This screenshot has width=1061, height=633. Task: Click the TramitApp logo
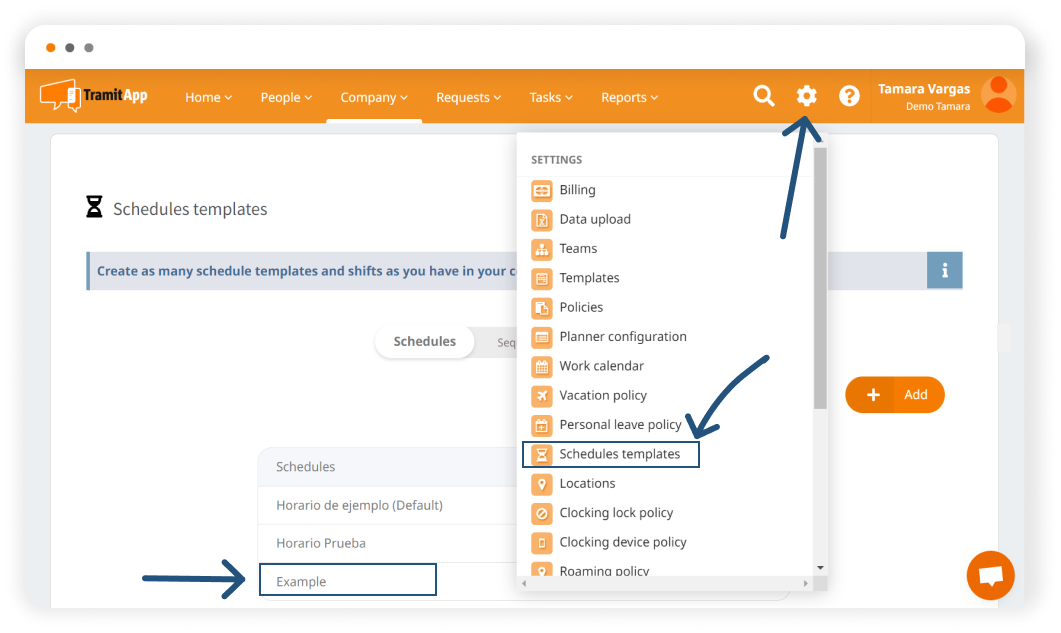click(x=94, y=96)
